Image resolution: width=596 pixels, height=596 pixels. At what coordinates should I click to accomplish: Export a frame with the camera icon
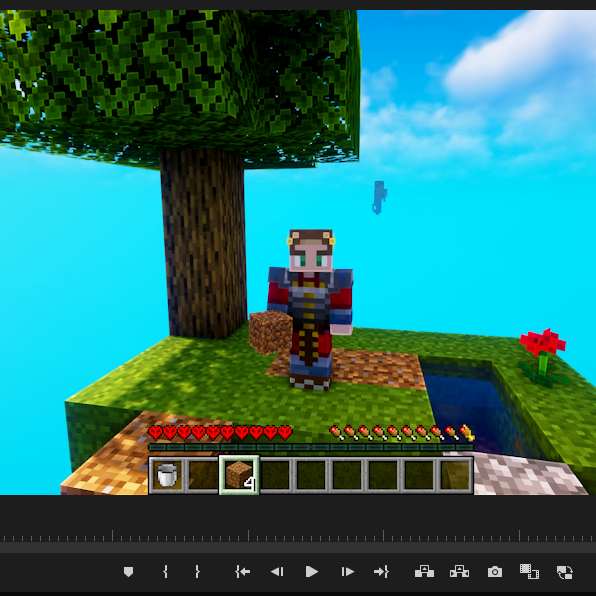coord(495,572)
